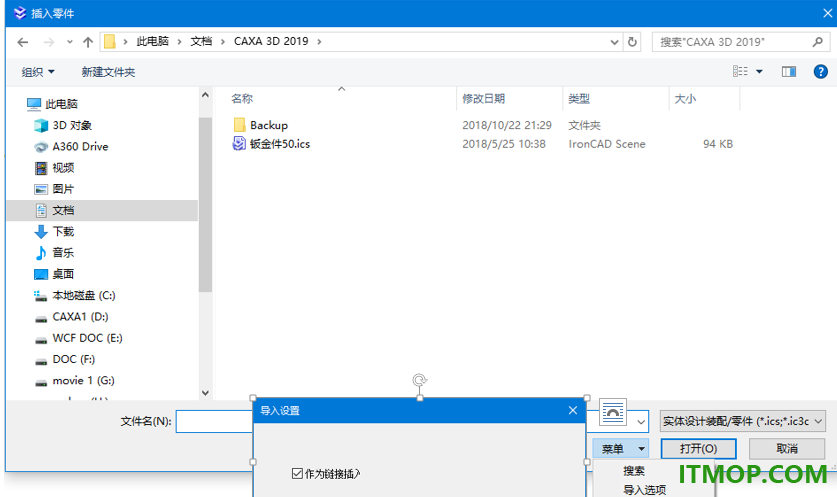Go back with the left arrow
The height and width of the screenshot is (497, 837).
tap(22, 42)
